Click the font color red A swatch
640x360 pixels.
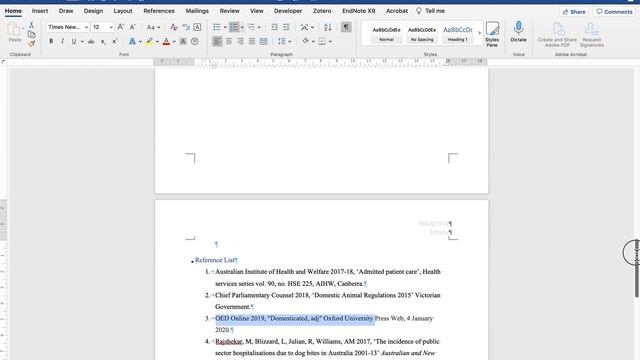click(x=166, y=41)
